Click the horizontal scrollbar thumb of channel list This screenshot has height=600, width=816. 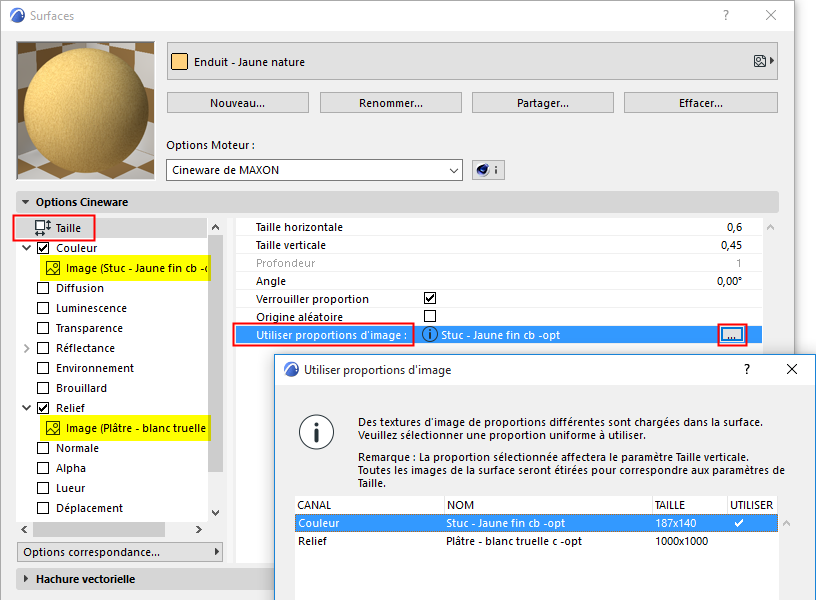pos(99,530)
